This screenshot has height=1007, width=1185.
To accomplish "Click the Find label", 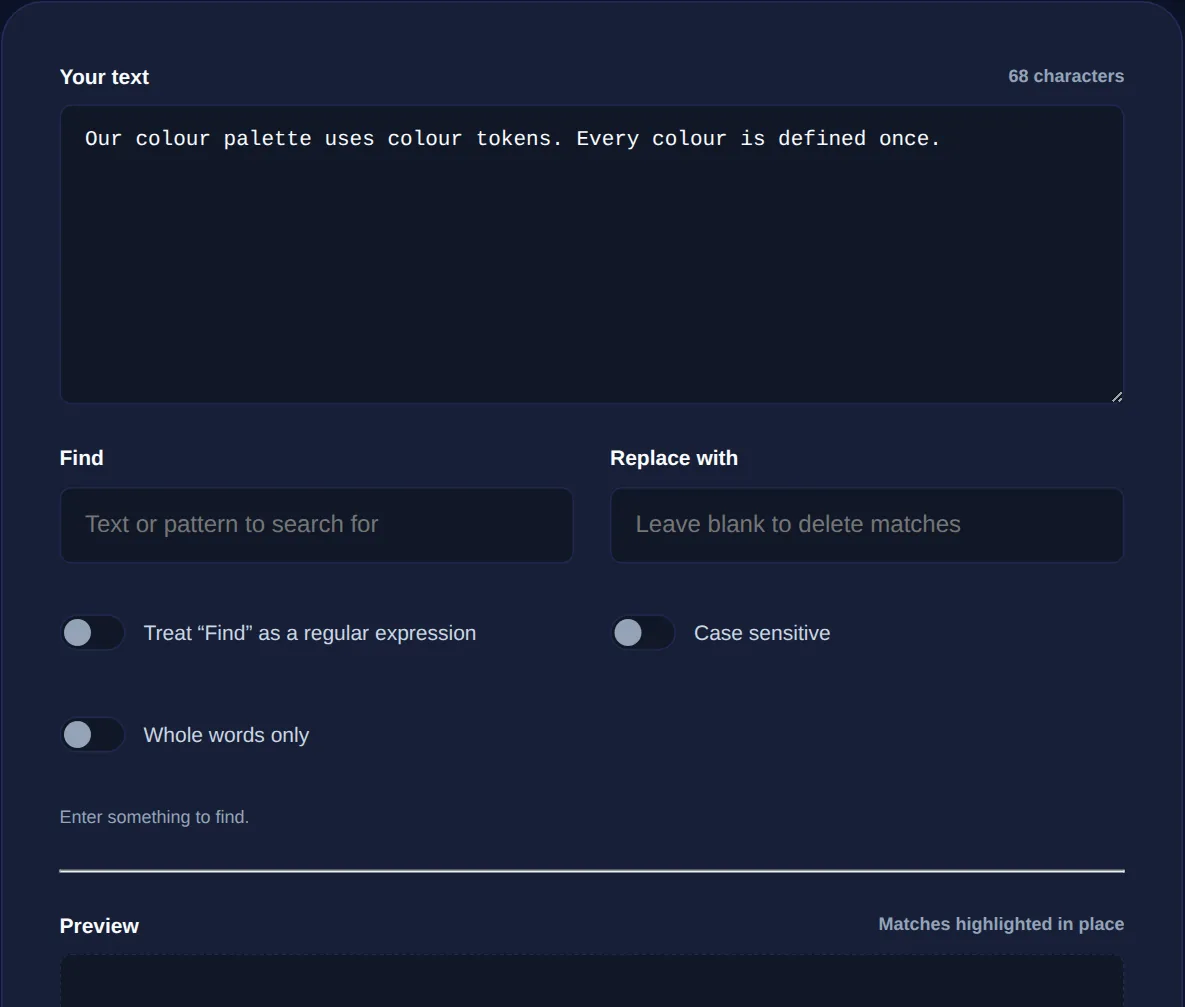I will click(x=82, y=458).
